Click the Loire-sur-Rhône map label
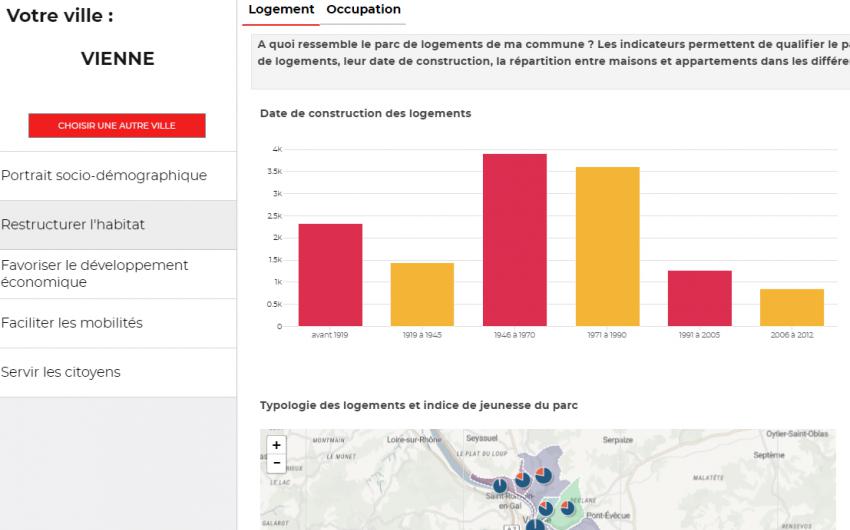Viewport: 850px width, 530px height. tap(414, 439)
